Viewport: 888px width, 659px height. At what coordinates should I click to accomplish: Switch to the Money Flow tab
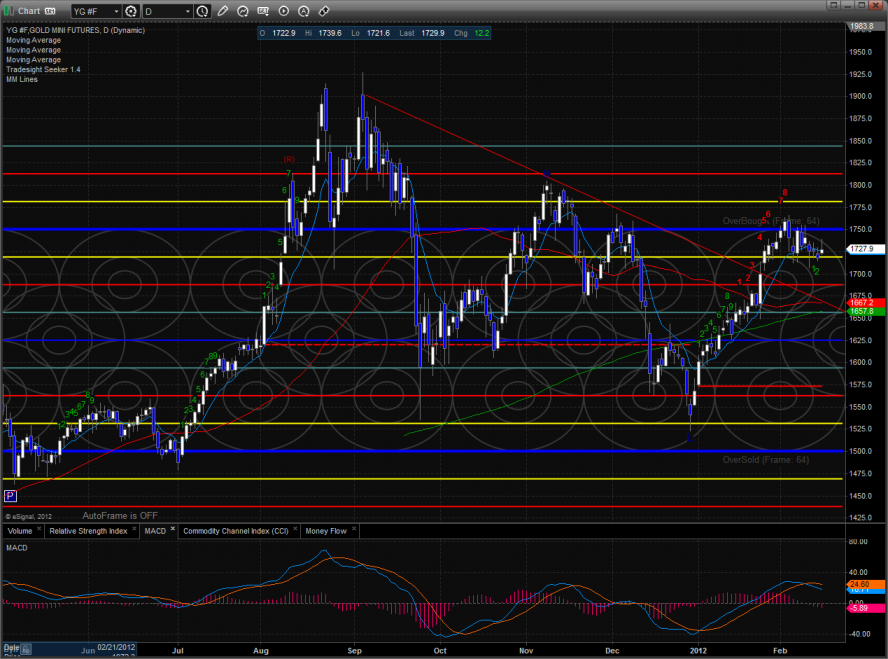click(326, 531)
